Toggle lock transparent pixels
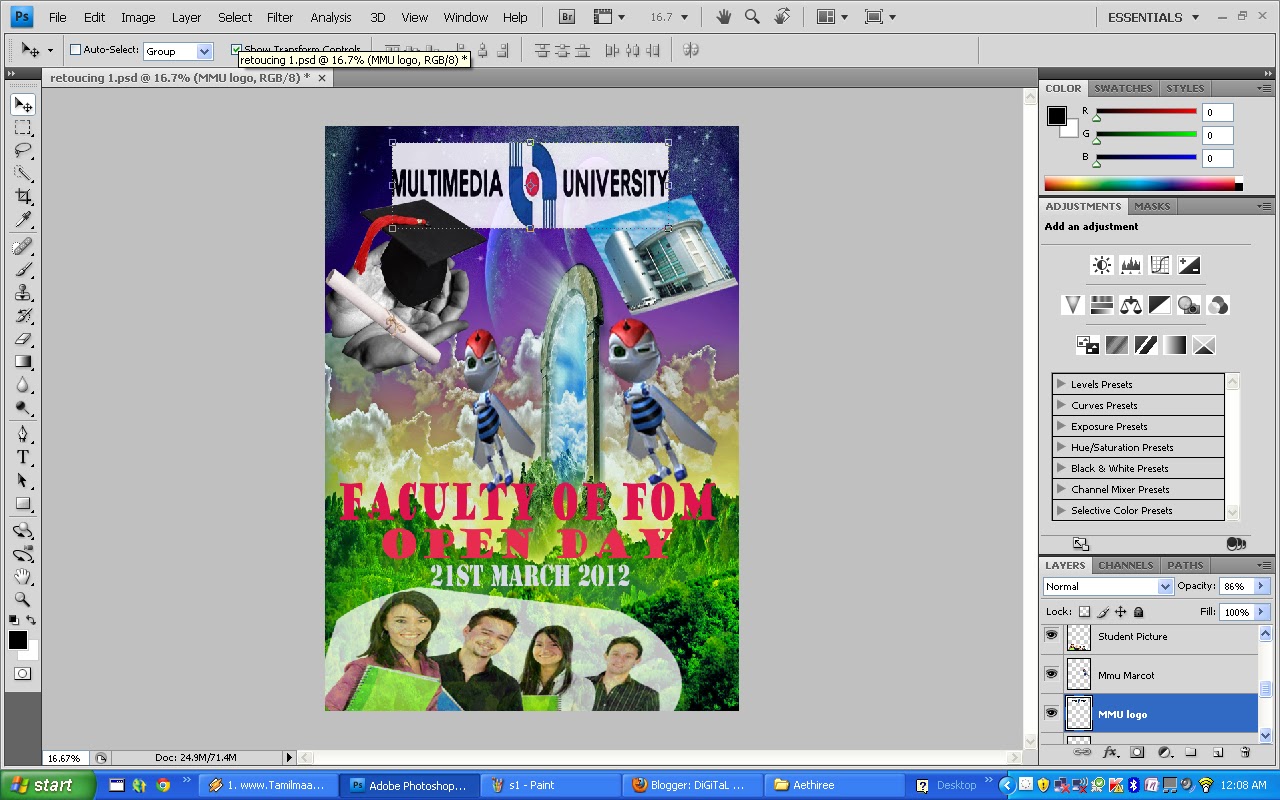Screen dimensions: 1280x800 1084,612
